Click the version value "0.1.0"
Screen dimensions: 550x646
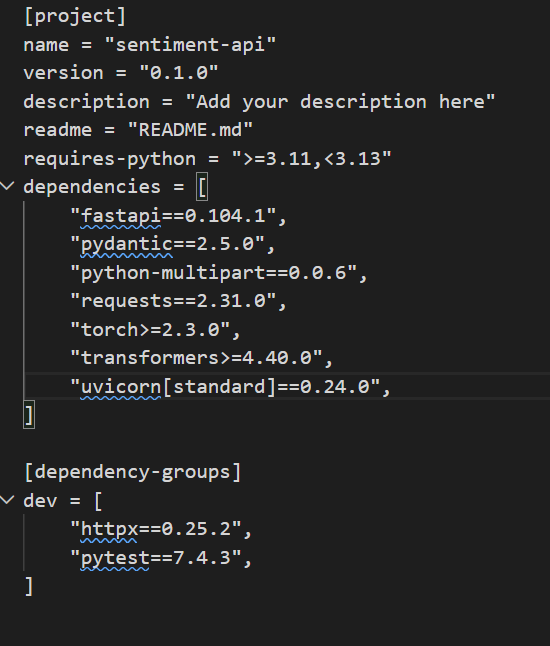coord(179,73)
